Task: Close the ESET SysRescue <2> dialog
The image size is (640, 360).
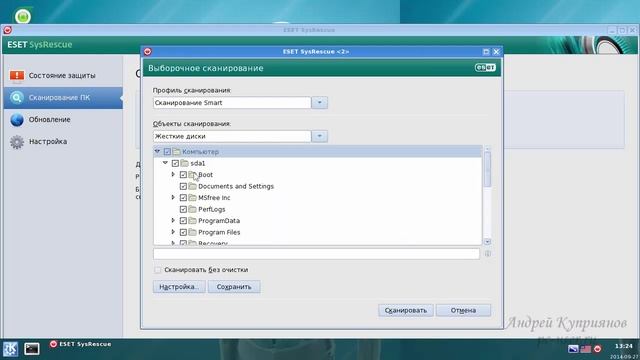Action: point(496,51)
